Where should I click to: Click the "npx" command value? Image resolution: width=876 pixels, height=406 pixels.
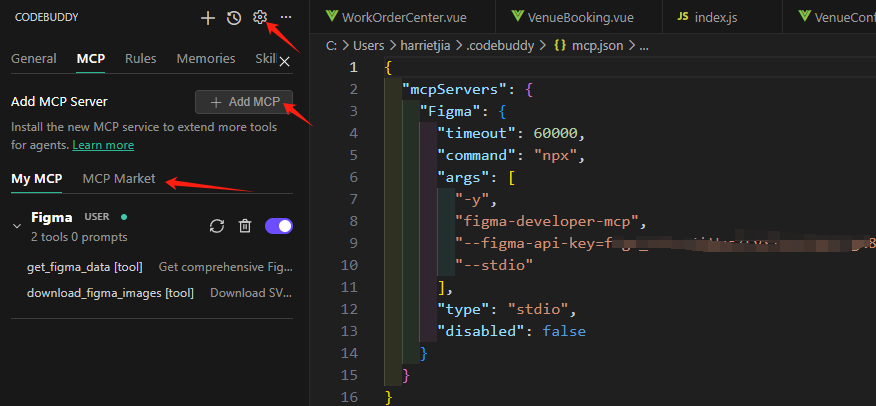[x=555, y=155]
